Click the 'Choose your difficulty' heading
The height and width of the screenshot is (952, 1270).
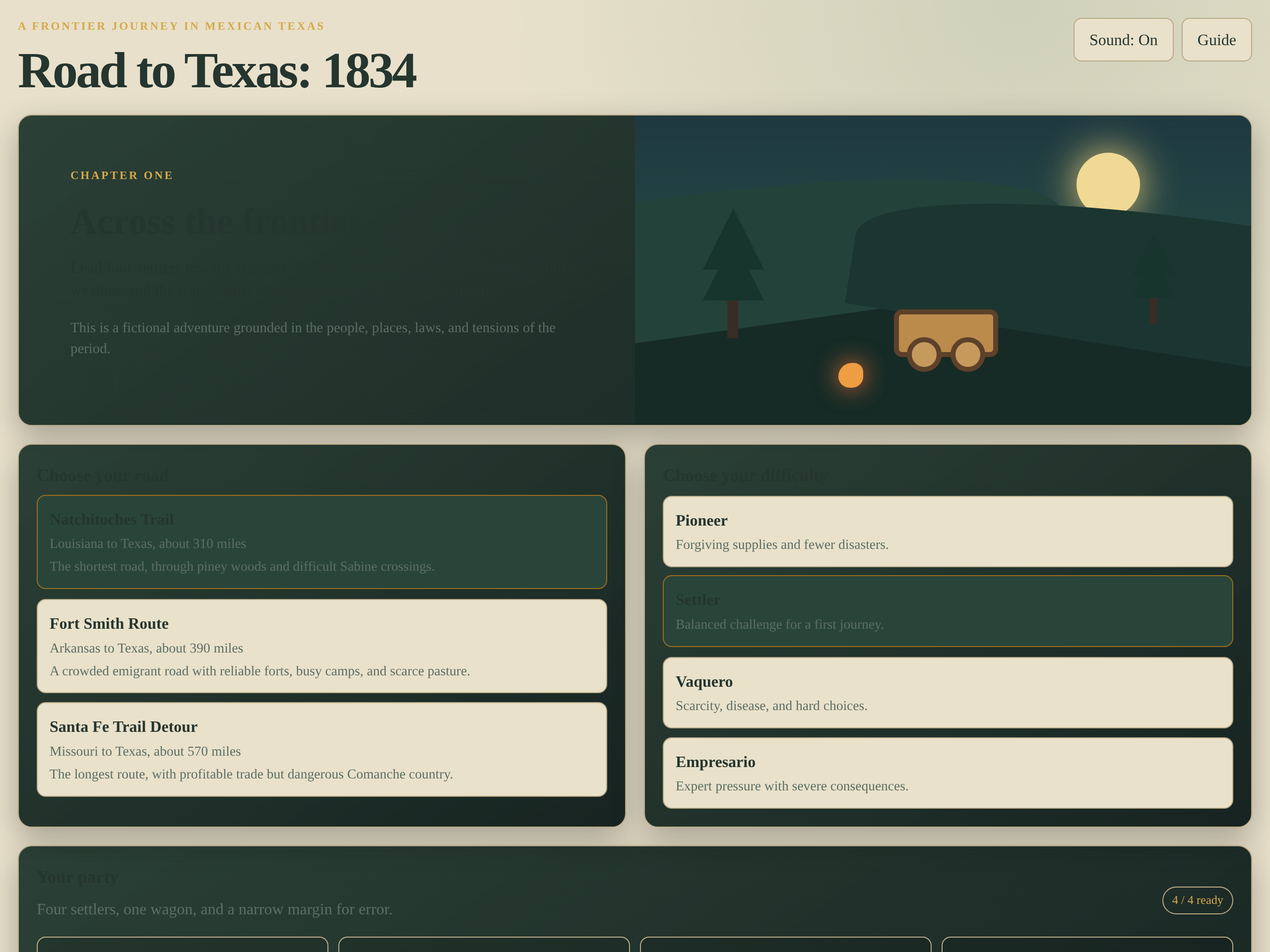(745, 475)
